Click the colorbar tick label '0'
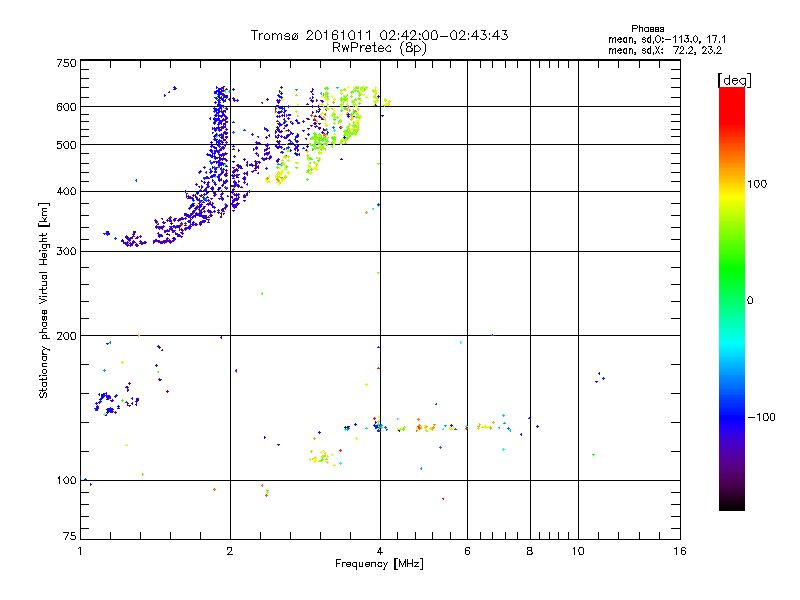This screenshot has width=800, height=600. point(750,301)
